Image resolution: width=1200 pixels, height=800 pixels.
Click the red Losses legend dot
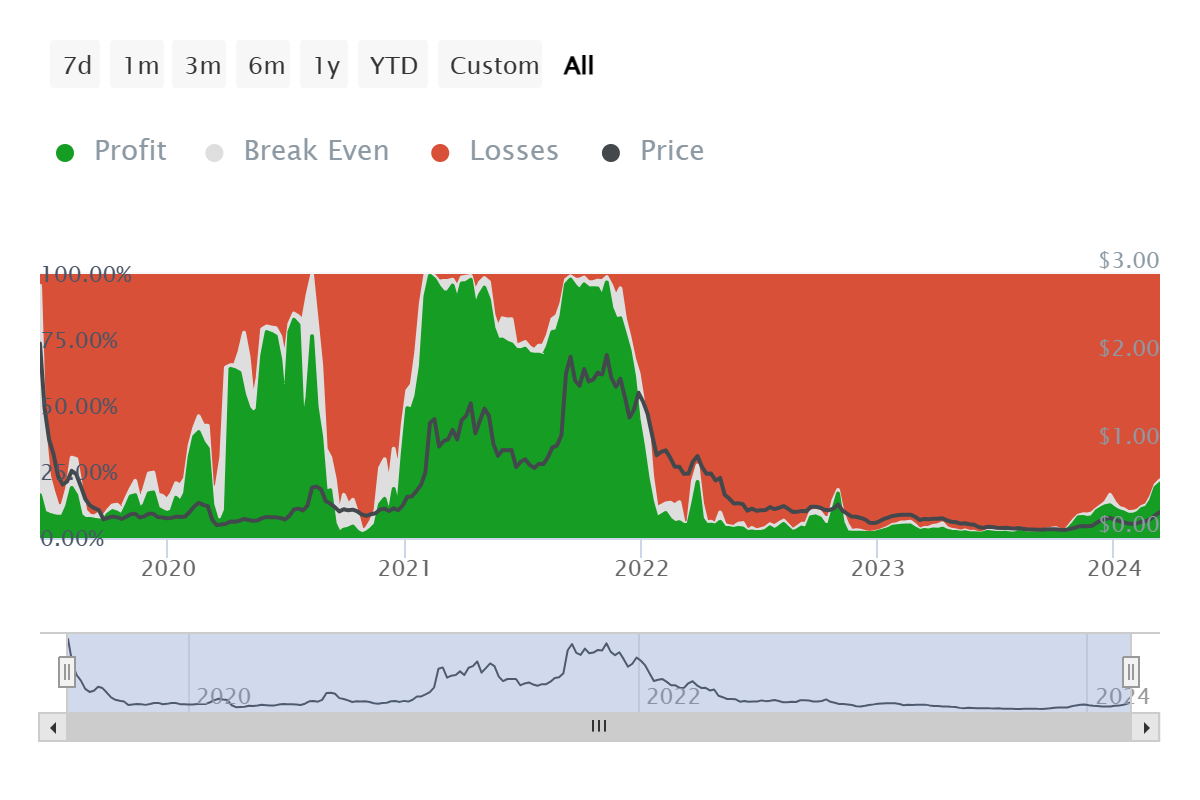click(441, 153)
